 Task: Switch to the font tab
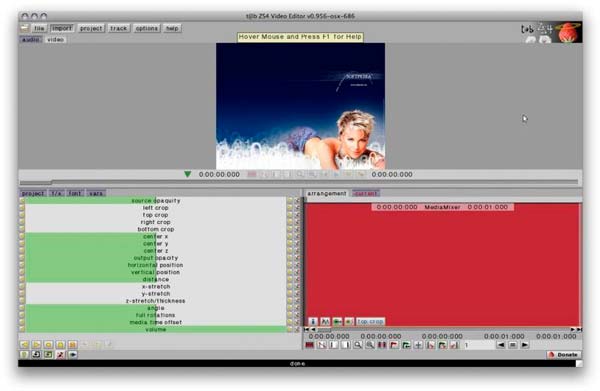pyautogui.click(x=75, y=193)
